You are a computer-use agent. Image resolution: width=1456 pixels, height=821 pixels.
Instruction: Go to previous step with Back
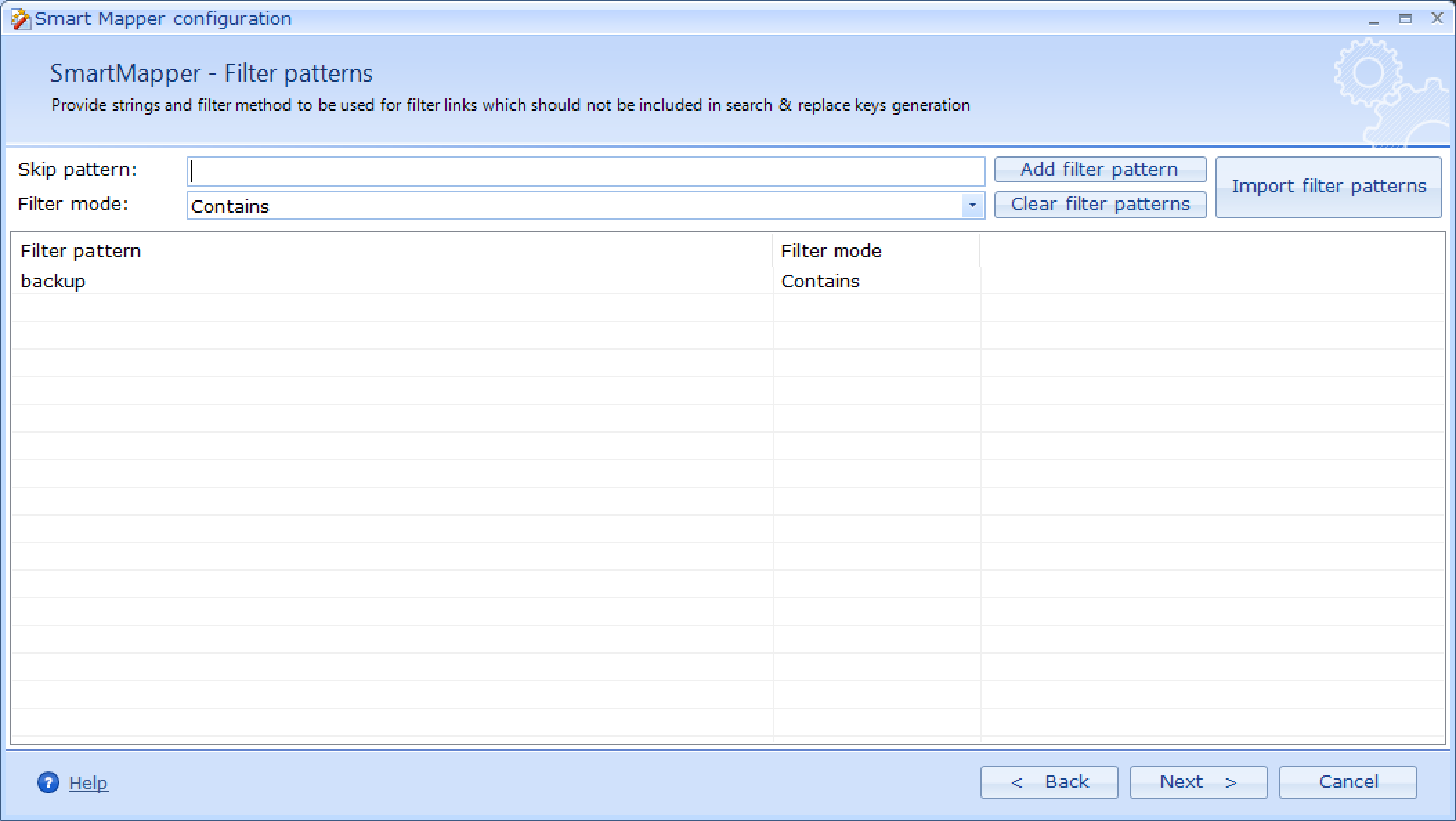1049,782
